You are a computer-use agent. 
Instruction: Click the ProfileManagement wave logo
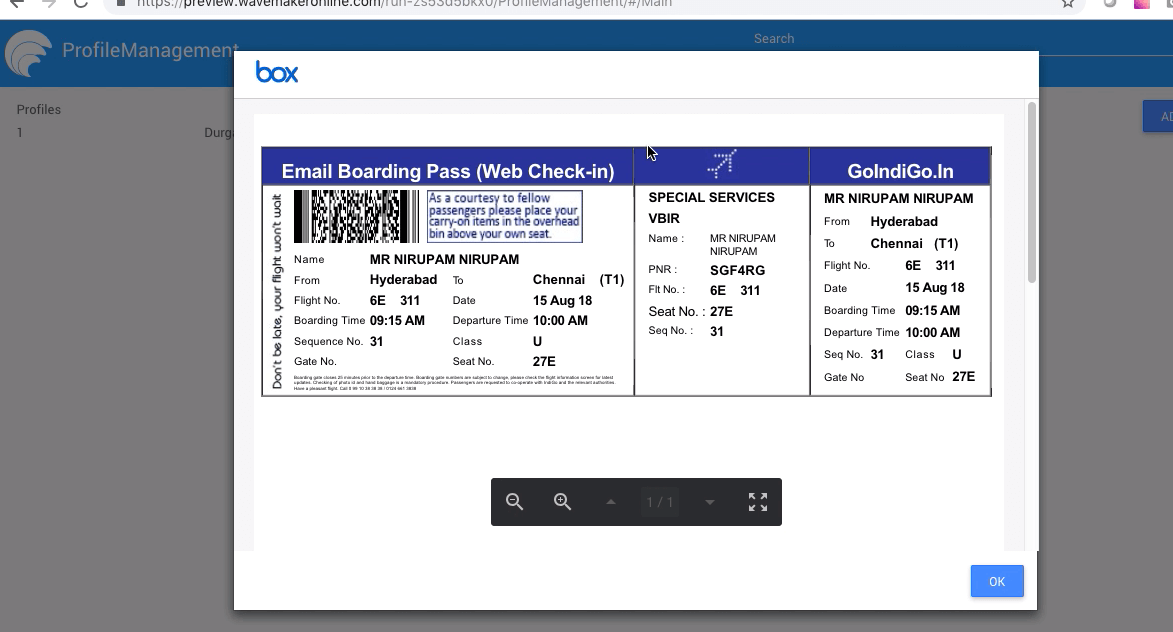point(28,54)
